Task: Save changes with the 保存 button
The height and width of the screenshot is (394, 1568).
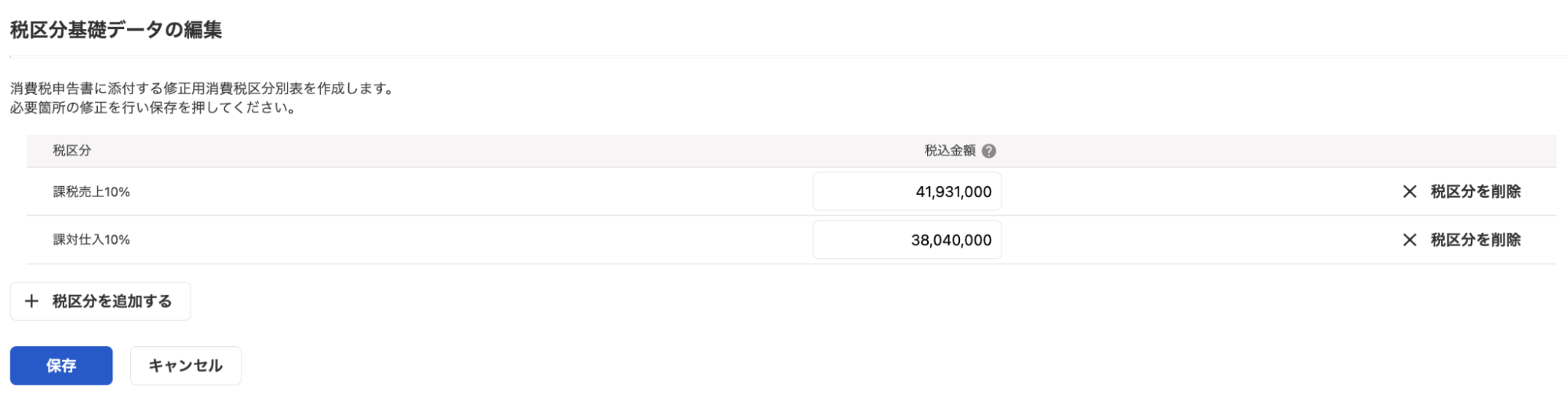Action: click(x=61, y=366)
